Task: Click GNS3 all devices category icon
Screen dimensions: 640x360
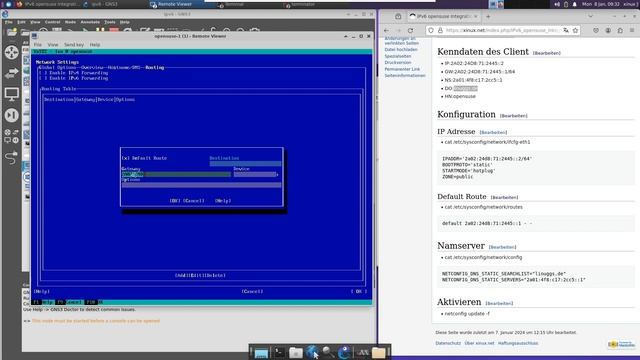Action: click(11, 136)
